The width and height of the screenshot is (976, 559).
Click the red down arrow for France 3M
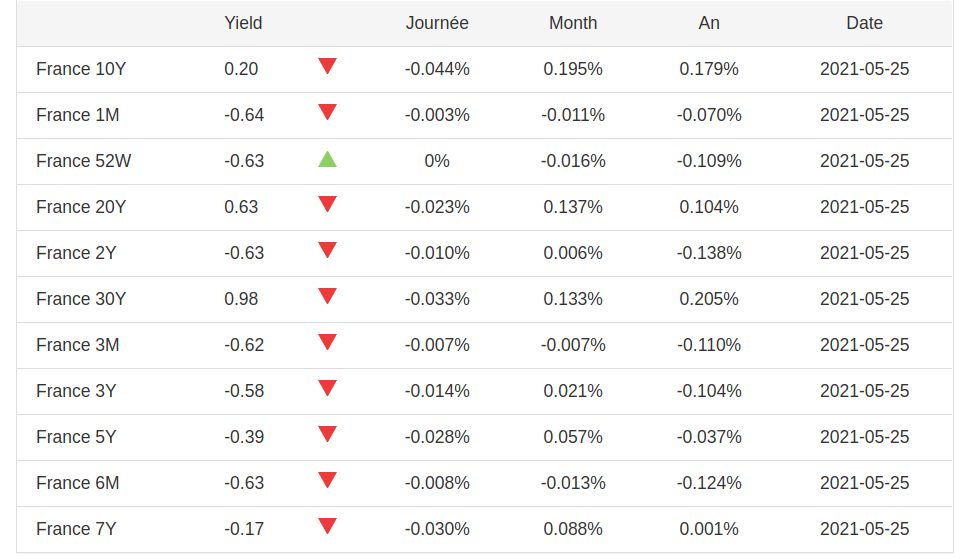pos(327,343)
